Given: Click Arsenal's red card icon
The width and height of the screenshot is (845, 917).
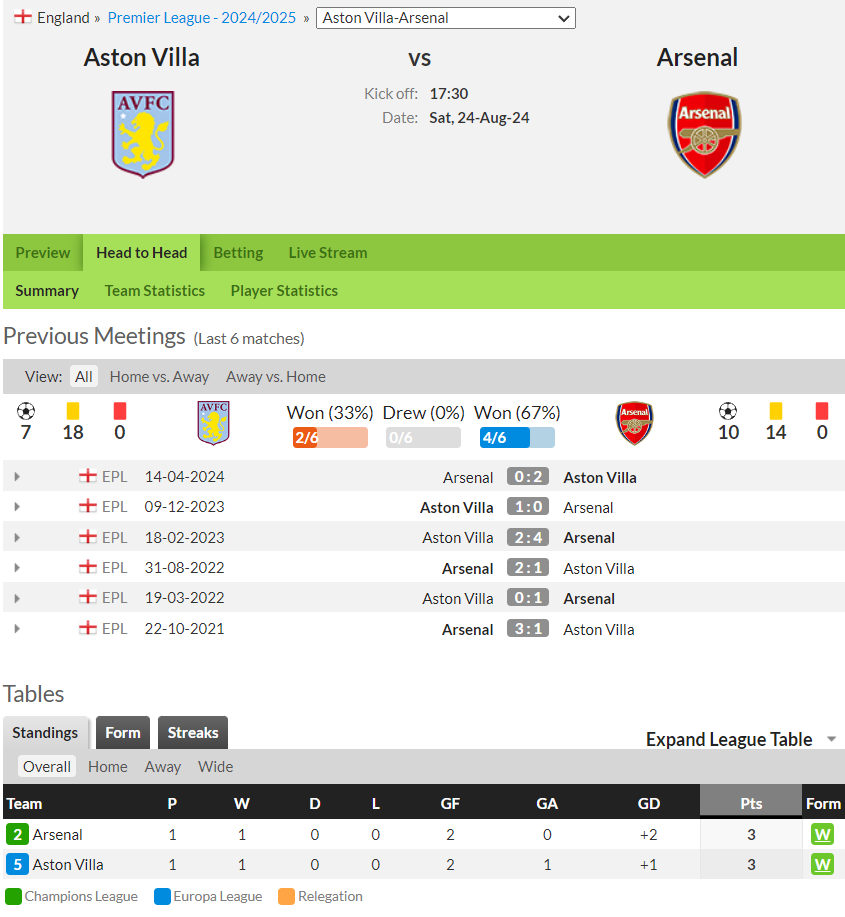Looking at the screenshot, I should [x=822, y=411].
